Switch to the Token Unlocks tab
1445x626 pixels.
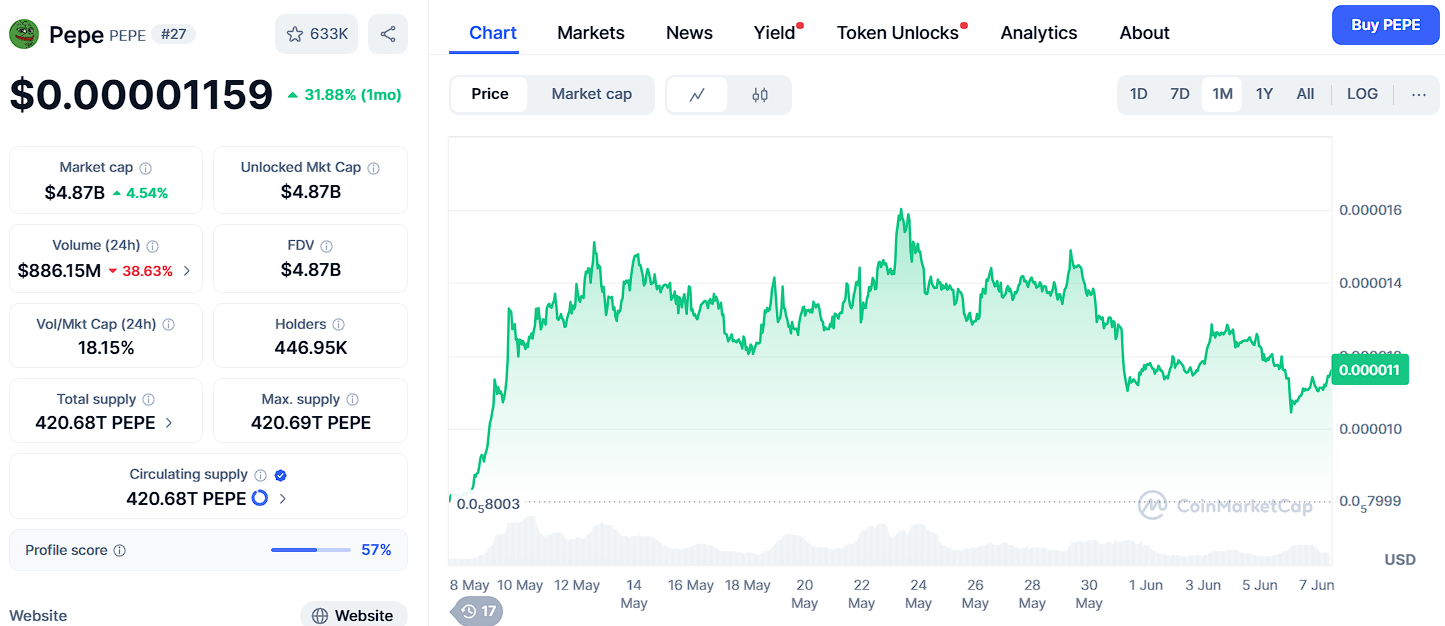pyautogui.click(x=897, y=33)
